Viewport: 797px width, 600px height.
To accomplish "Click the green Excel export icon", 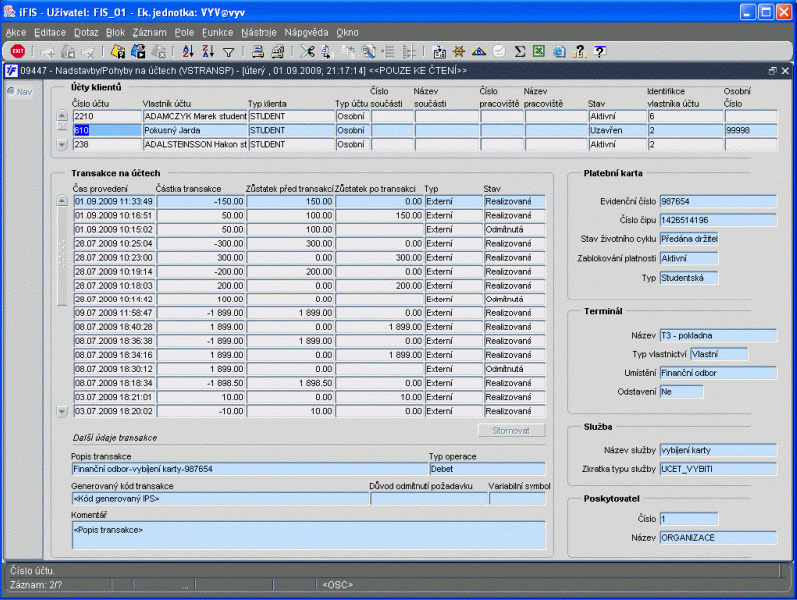I will coord(539,51).
